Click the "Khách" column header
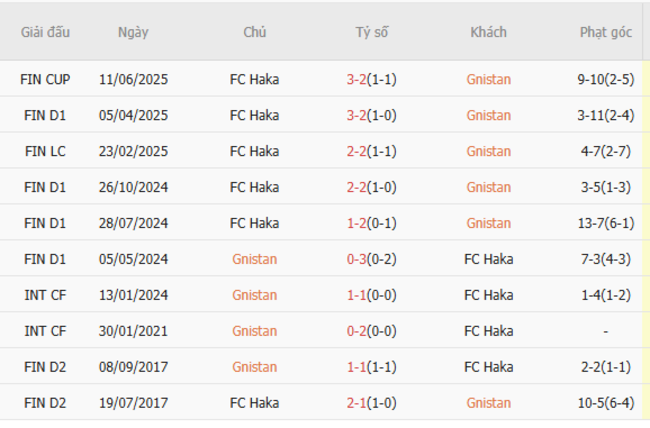Screen dimensions: 650x428 click(x=488, y=32)
